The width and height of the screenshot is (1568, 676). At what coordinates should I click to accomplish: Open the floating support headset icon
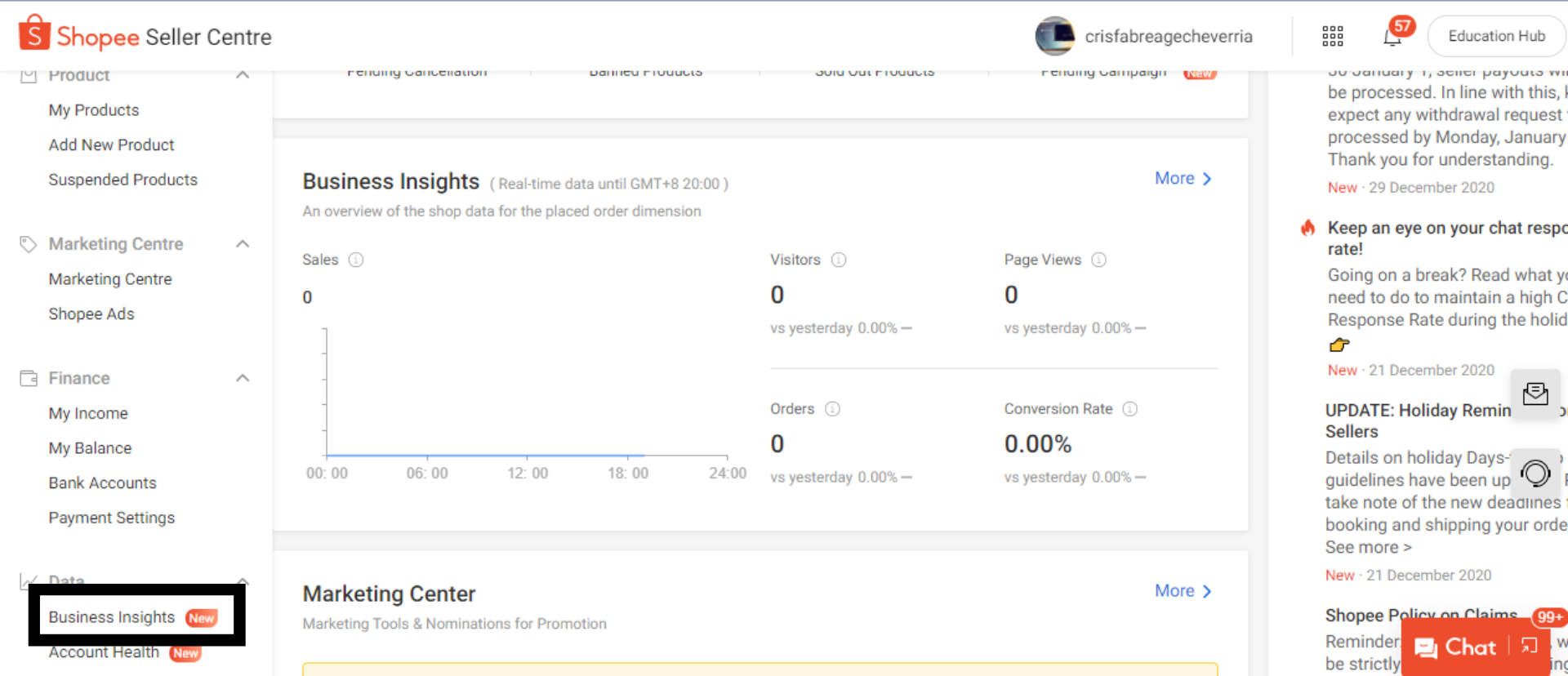1535,474
